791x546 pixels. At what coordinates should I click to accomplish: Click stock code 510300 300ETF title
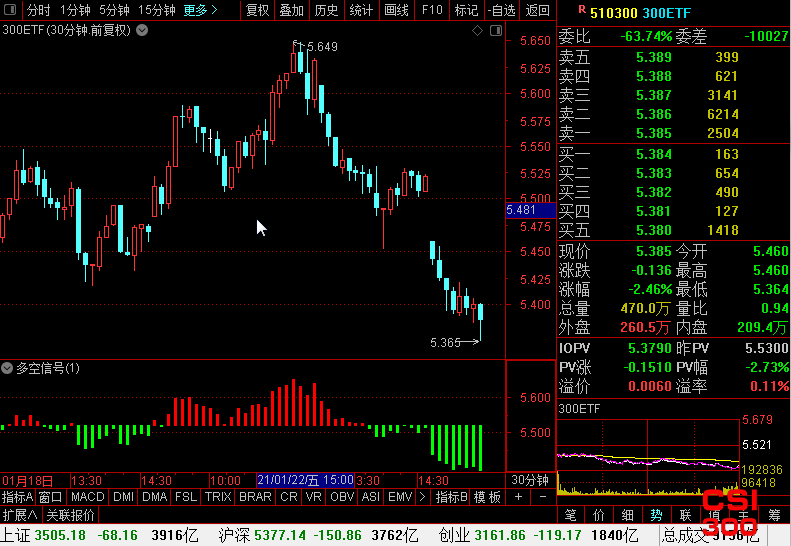pos(640,13)
